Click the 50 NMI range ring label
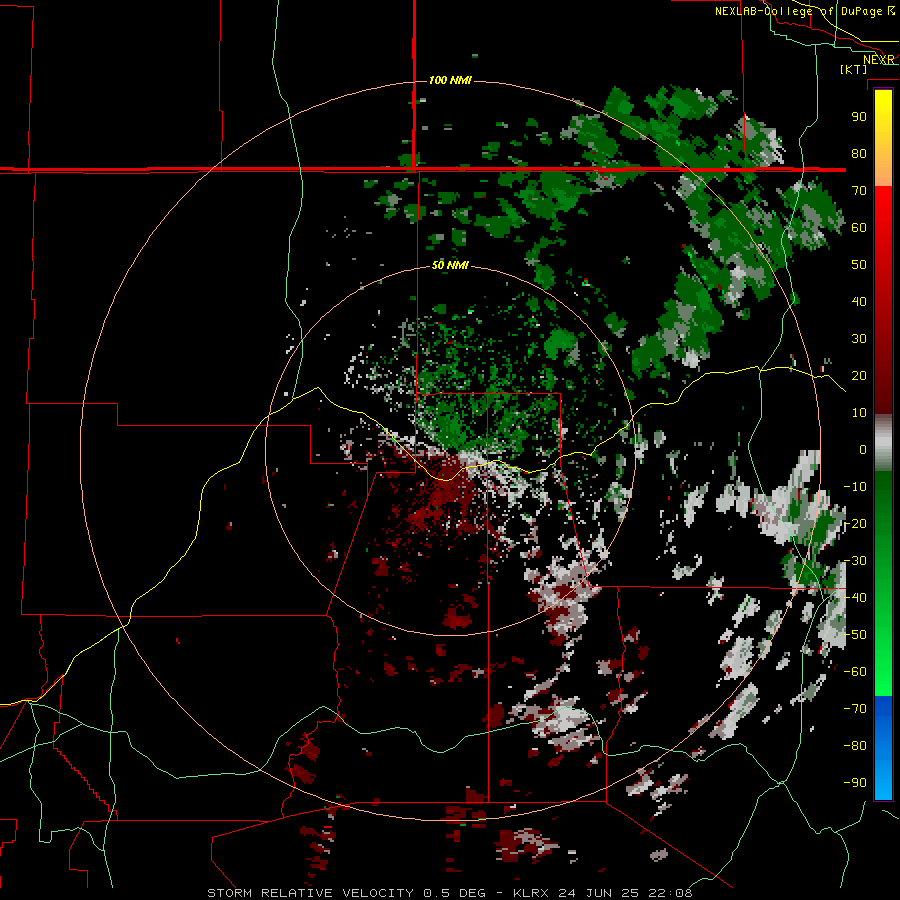Image resolution: width=900 pixels, height=900 pixels. (450, 265)
